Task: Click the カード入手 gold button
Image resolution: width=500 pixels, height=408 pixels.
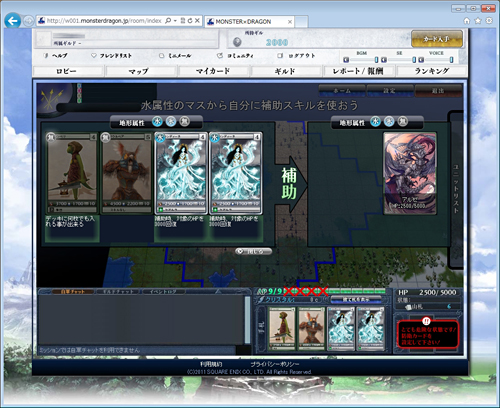Action: [437, 39]
